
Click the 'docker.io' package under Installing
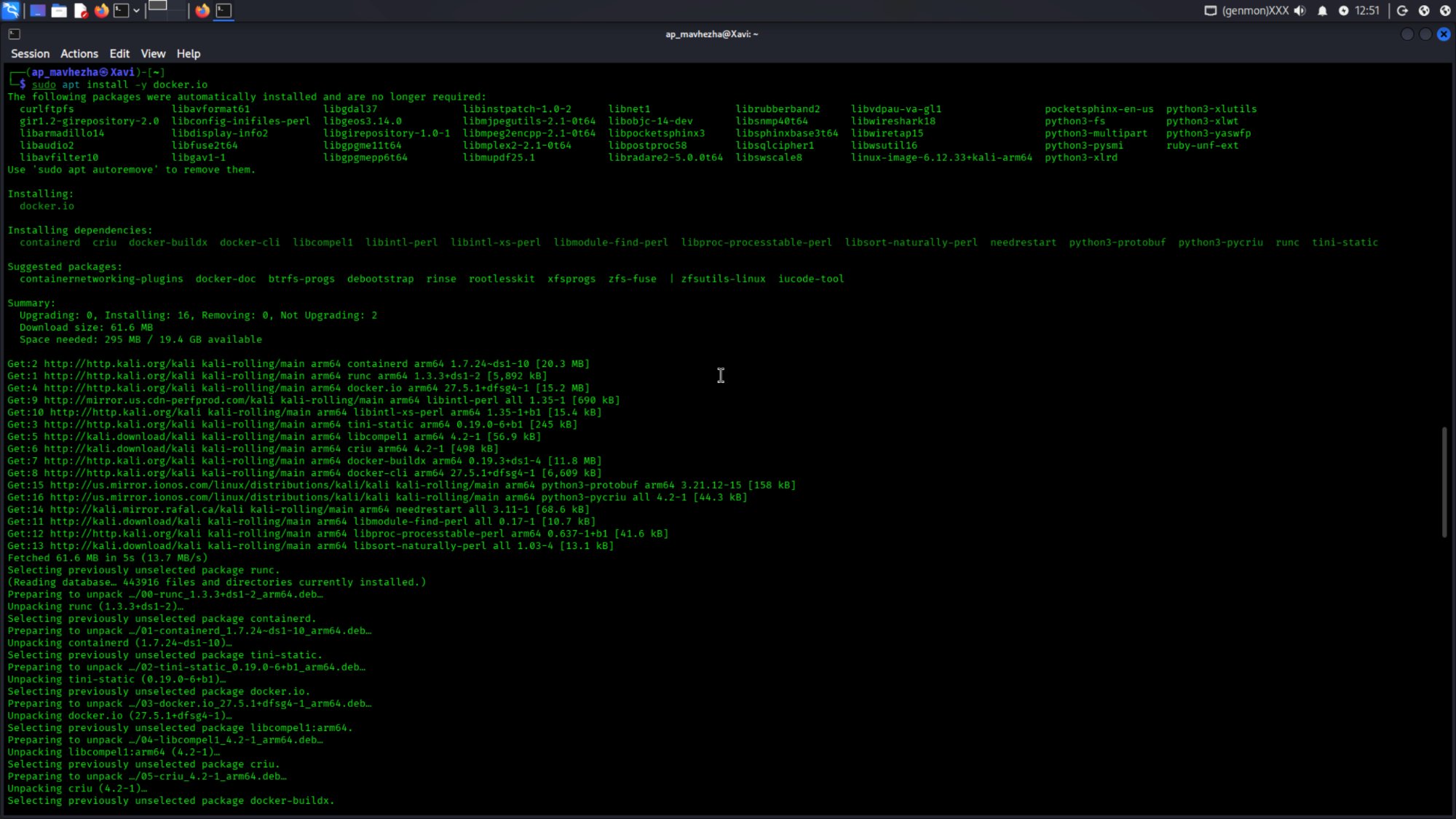pos(47,206)
